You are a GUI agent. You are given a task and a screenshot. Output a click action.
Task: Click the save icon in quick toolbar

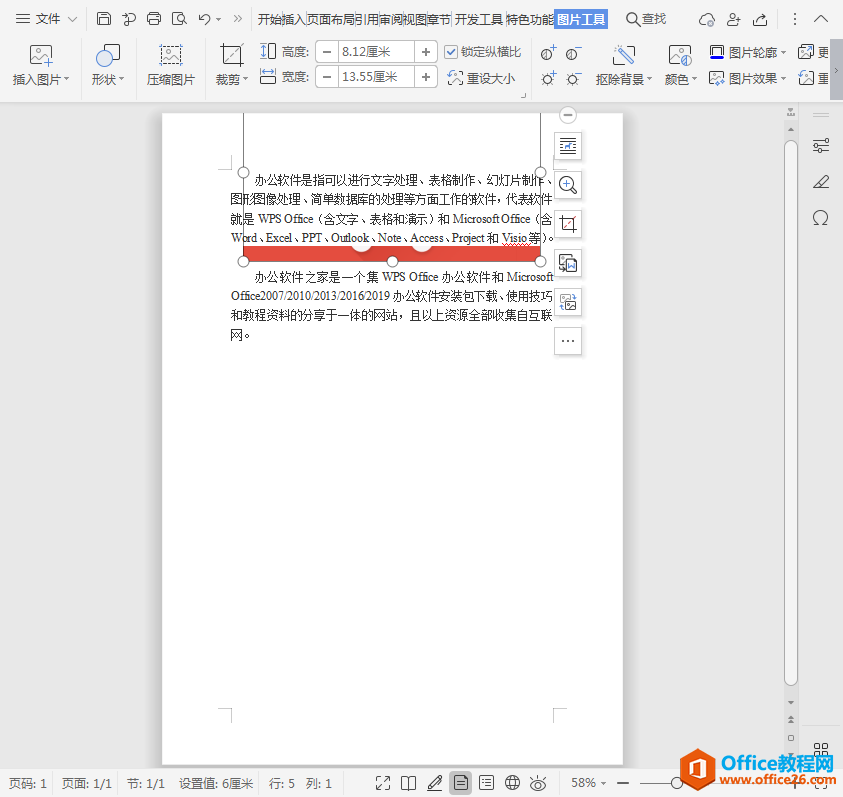[104, 19]
